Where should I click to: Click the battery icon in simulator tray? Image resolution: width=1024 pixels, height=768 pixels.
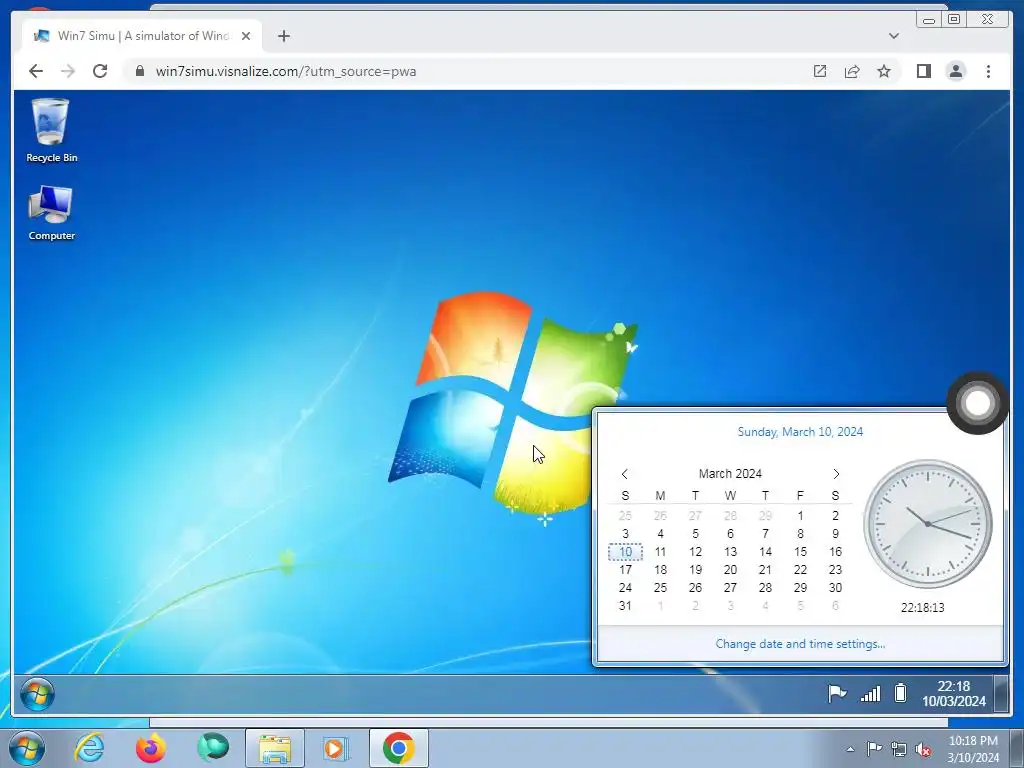[x=901, y=692]
